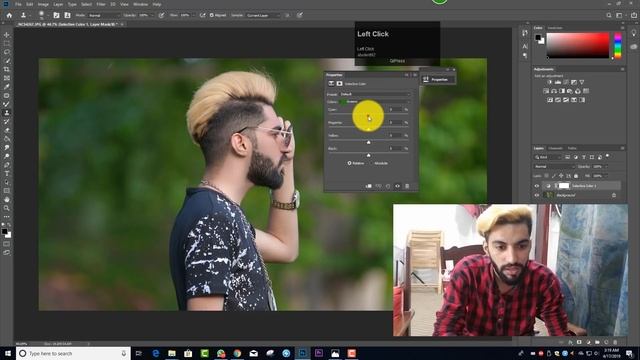Viewport: 640px width, 360px height.
Task: Toggle the Aligned checkbox
Action: click(212, 15)
